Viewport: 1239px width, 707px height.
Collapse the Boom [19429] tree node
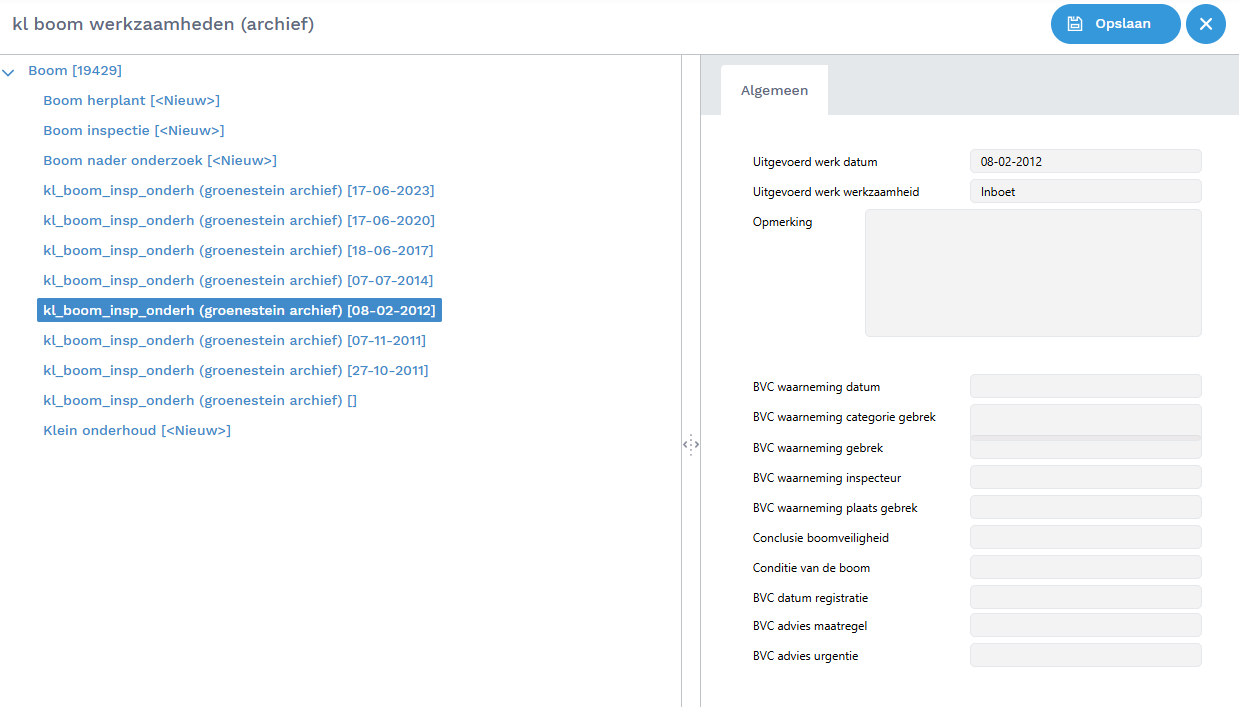9,72
